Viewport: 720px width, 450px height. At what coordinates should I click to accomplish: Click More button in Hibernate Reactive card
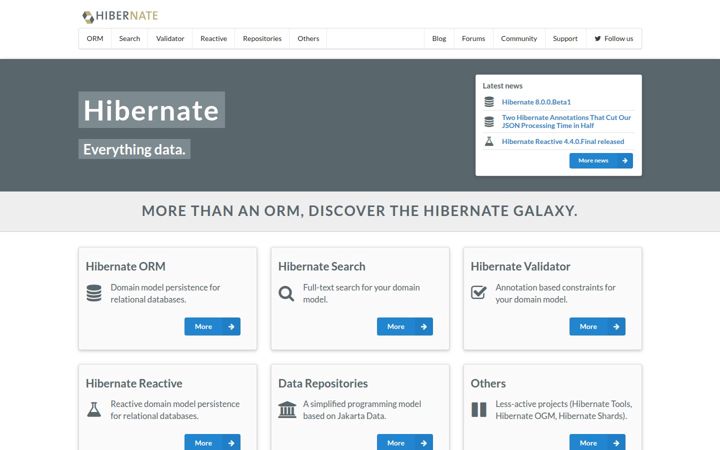click(x=212, y=443)
